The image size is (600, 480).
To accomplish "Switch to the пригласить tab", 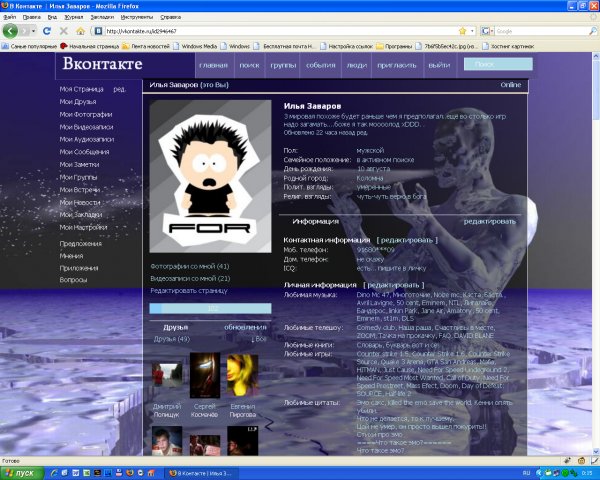I will (x=397, y=65).
